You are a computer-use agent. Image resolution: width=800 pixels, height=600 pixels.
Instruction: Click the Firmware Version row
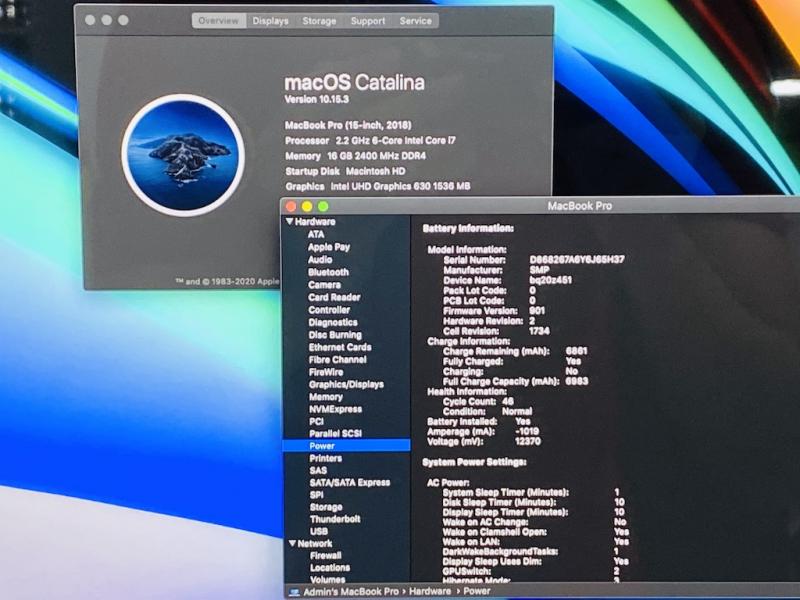tap(494, 311)
